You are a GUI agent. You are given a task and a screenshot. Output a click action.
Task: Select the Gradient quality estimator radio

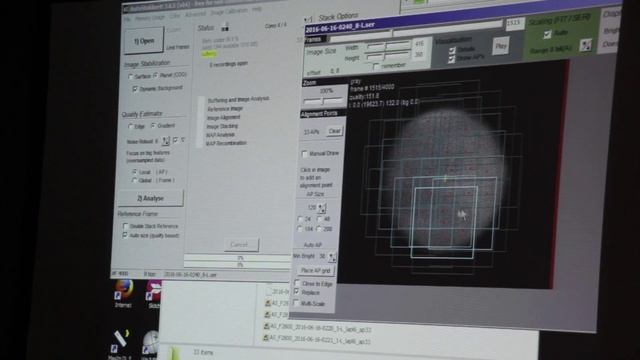tap(153, 126)
